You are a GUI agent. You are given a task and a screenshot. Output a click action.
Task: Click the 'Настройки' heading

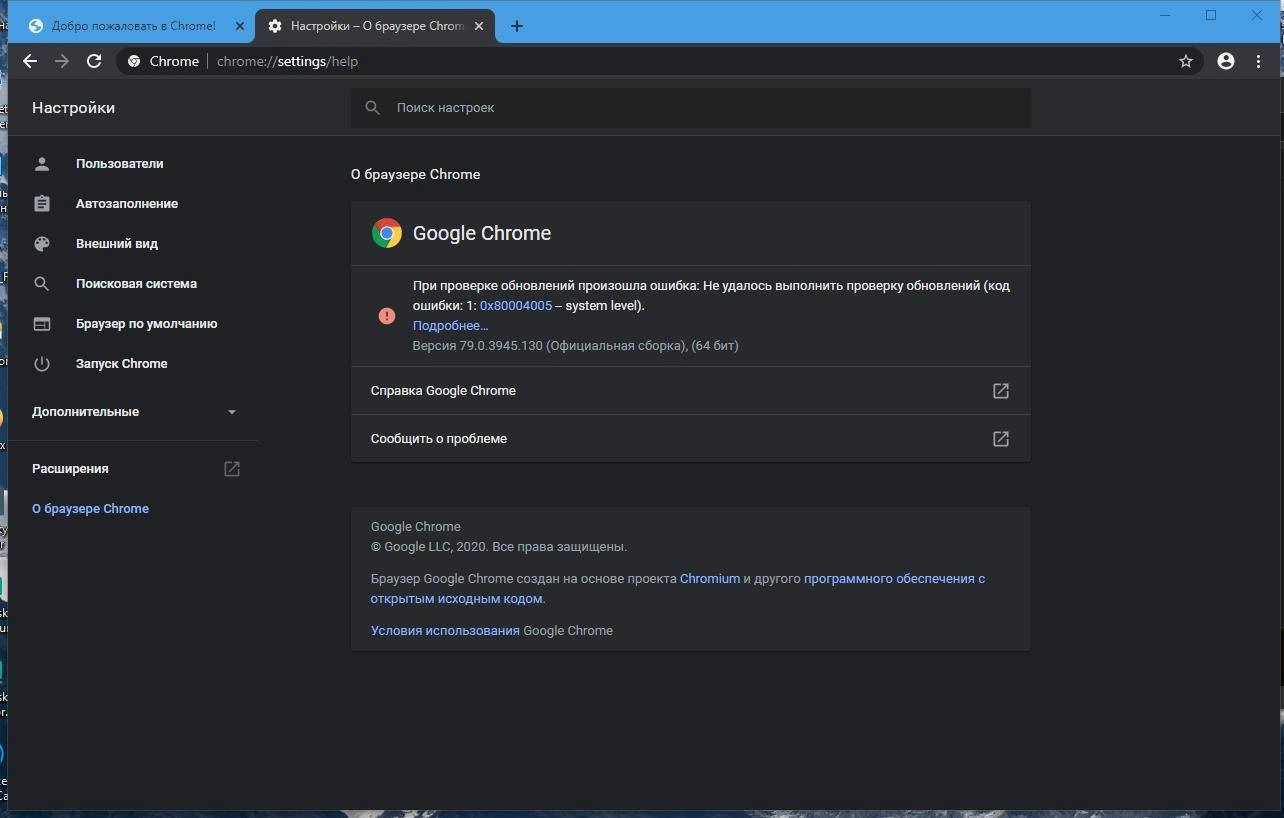[73, 107]
